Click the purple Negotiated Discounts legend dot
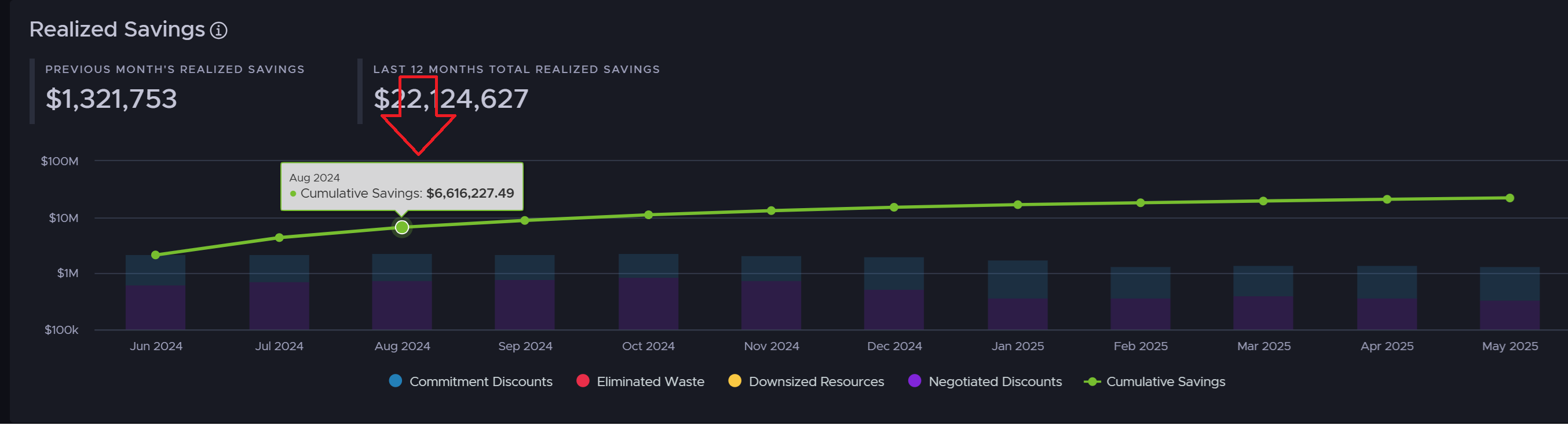The height and width of the screenshot is (429, 1568). coord(914,381)
